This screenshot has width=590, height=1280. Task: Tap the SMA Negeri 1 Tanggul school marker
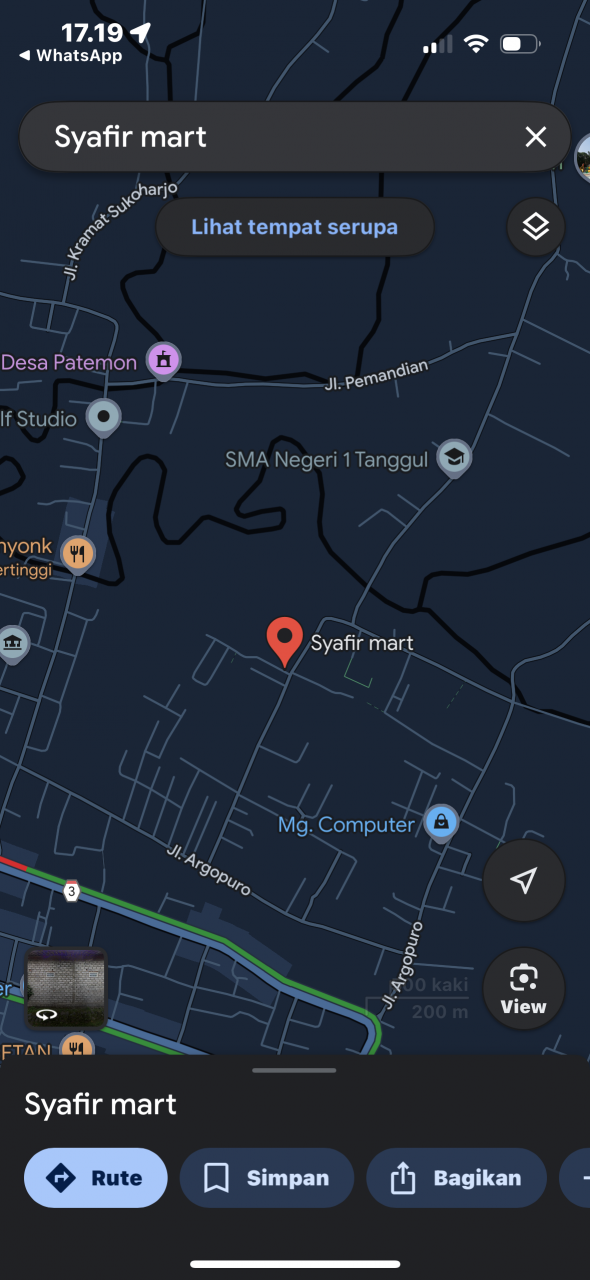454,458
